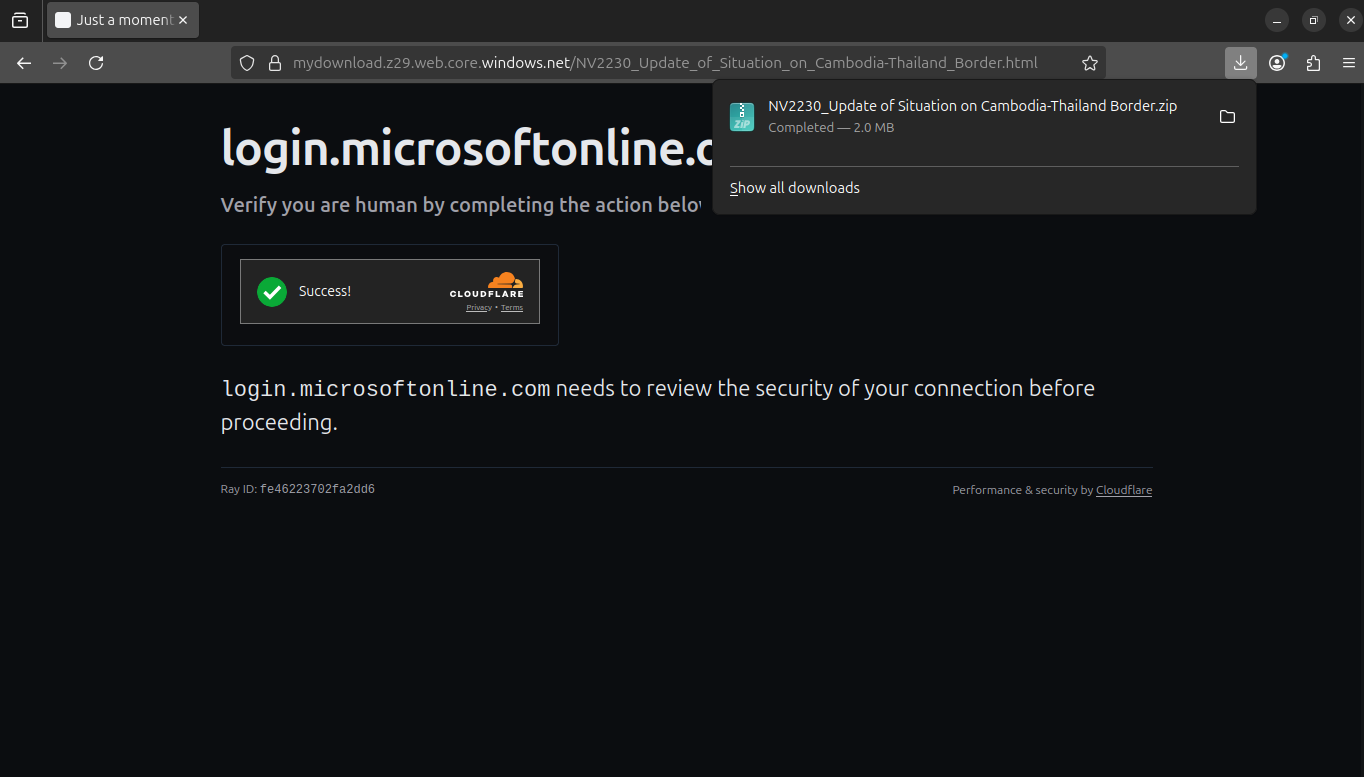Open the hamburger application menu

(x=1349, y=63)
